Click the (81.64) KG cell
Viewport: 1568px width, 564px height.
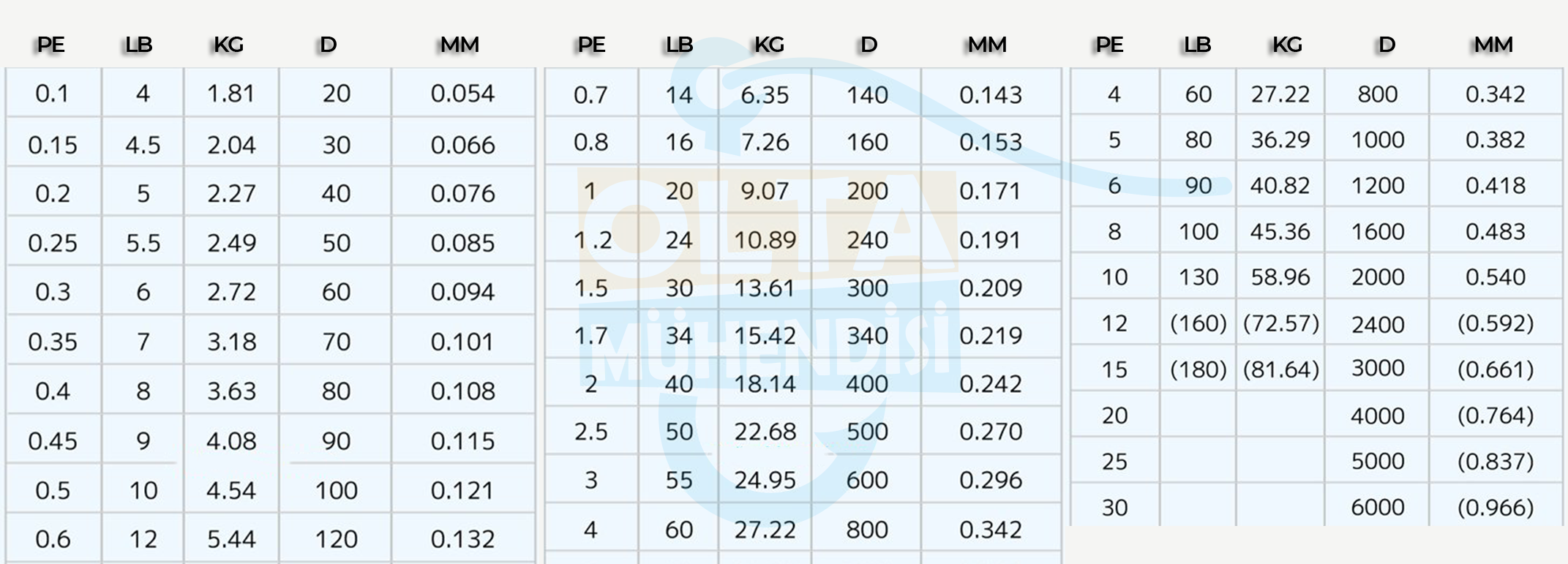pos(1280,369)
